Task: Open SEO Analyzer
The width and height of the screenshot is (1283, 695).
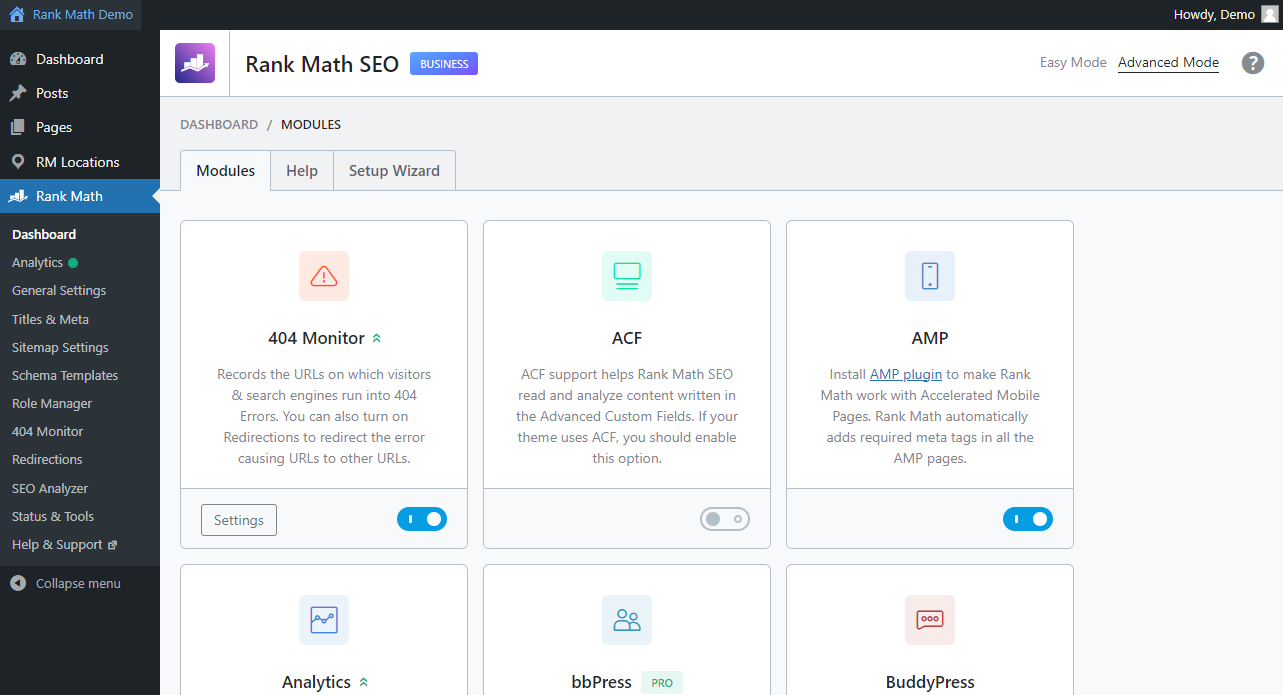Action: coord(50,488)
